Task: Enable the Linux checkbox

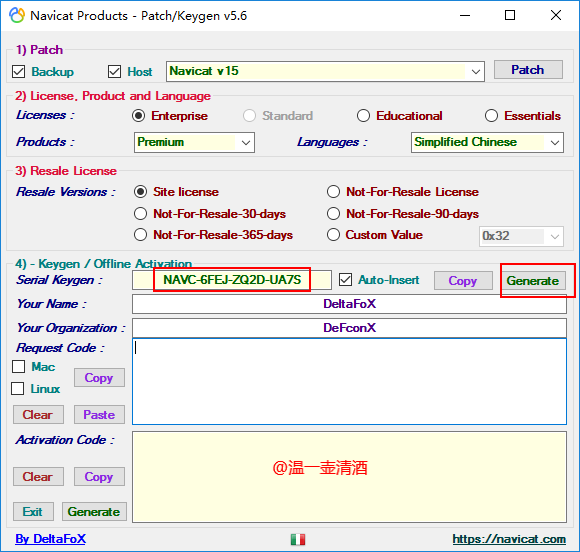Action: click(x=18, y=388)
